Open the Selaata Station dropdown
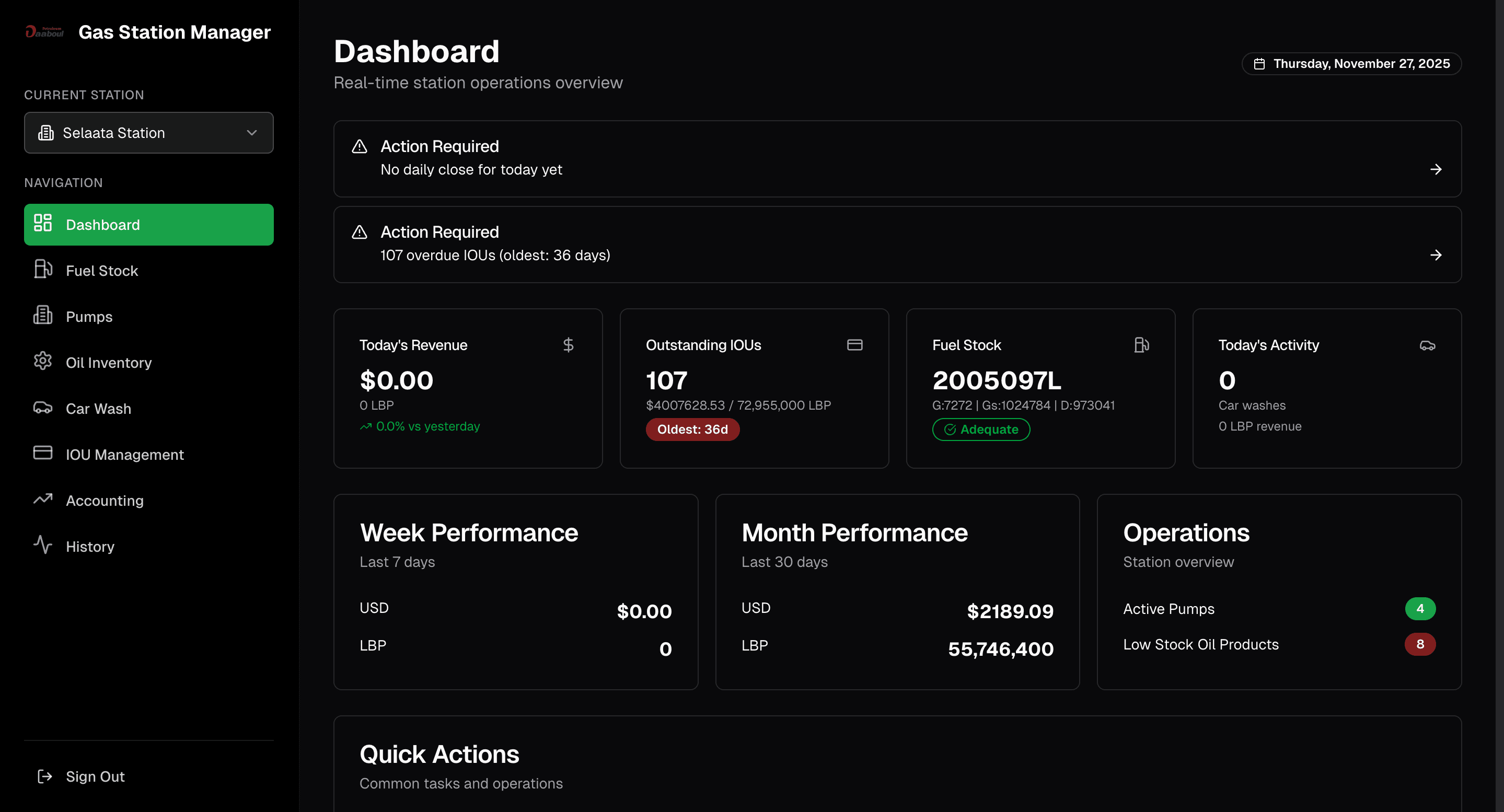The height and width of the screenshot is (812, 1504). (x=148, y=133)
